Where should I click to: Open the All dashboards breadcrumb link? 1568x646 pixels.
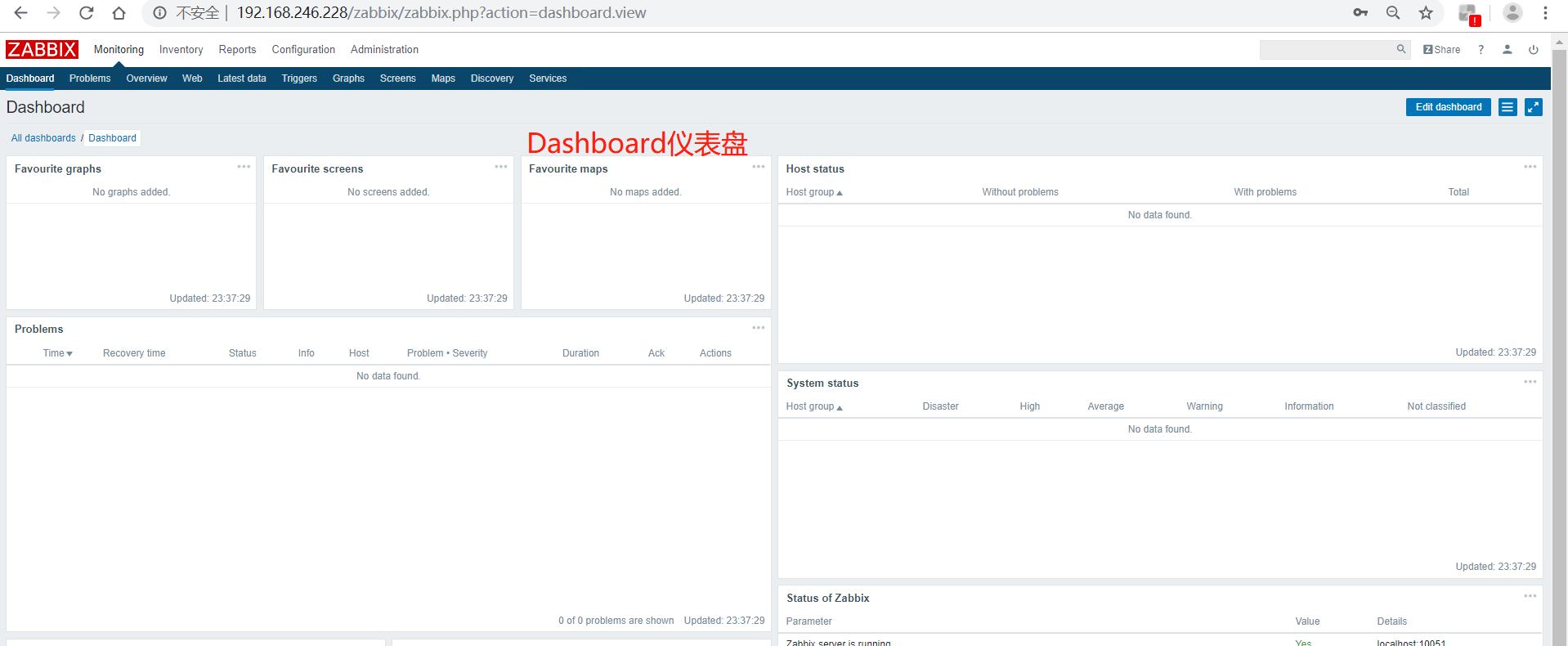(x=43, y=138)
